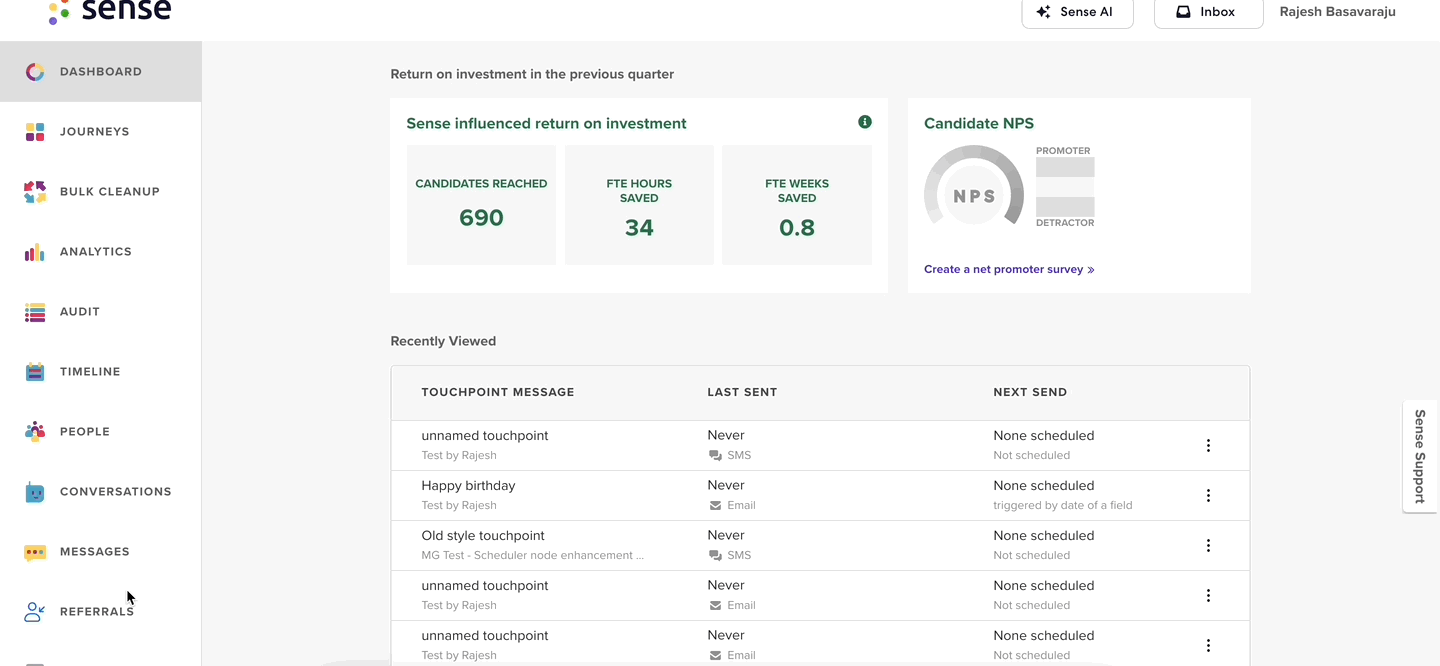1440x666 pixels.
Task: Click the PROMOTER label
Action: 1063,151
